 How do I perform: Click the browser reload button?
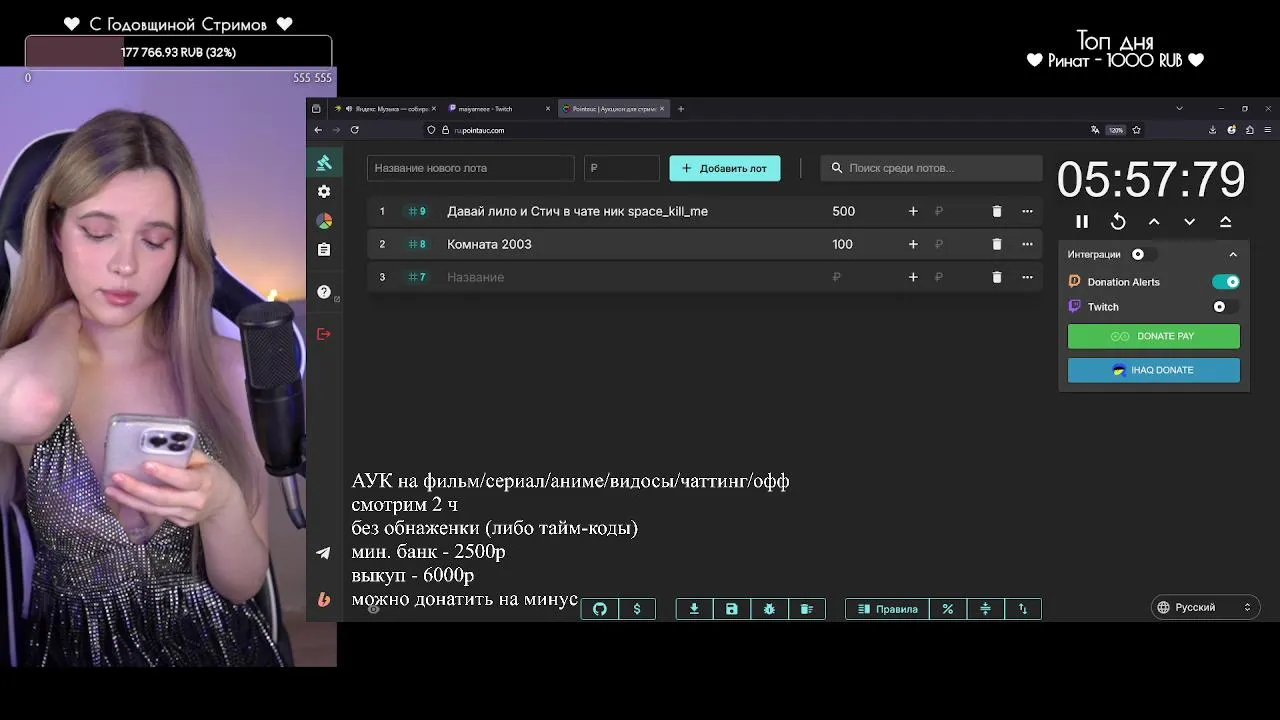point(354,130)
